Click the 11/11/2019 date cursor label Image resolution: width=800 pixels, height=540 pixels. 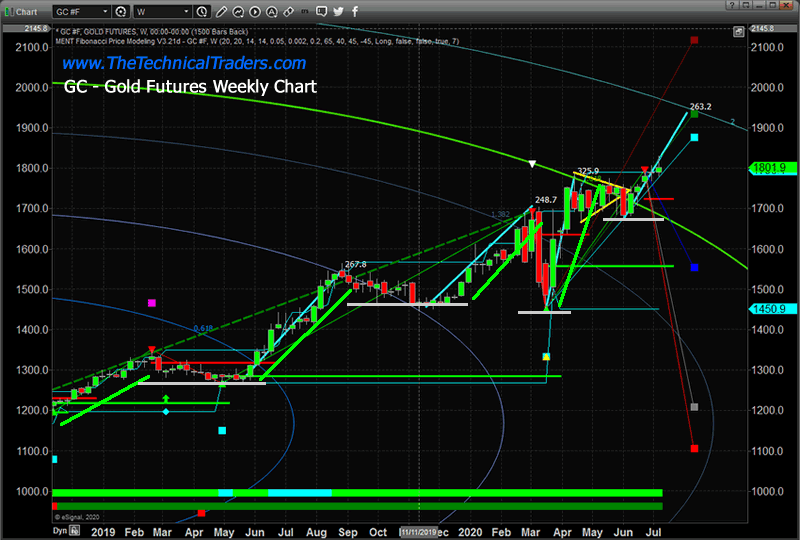coord(418,532)
